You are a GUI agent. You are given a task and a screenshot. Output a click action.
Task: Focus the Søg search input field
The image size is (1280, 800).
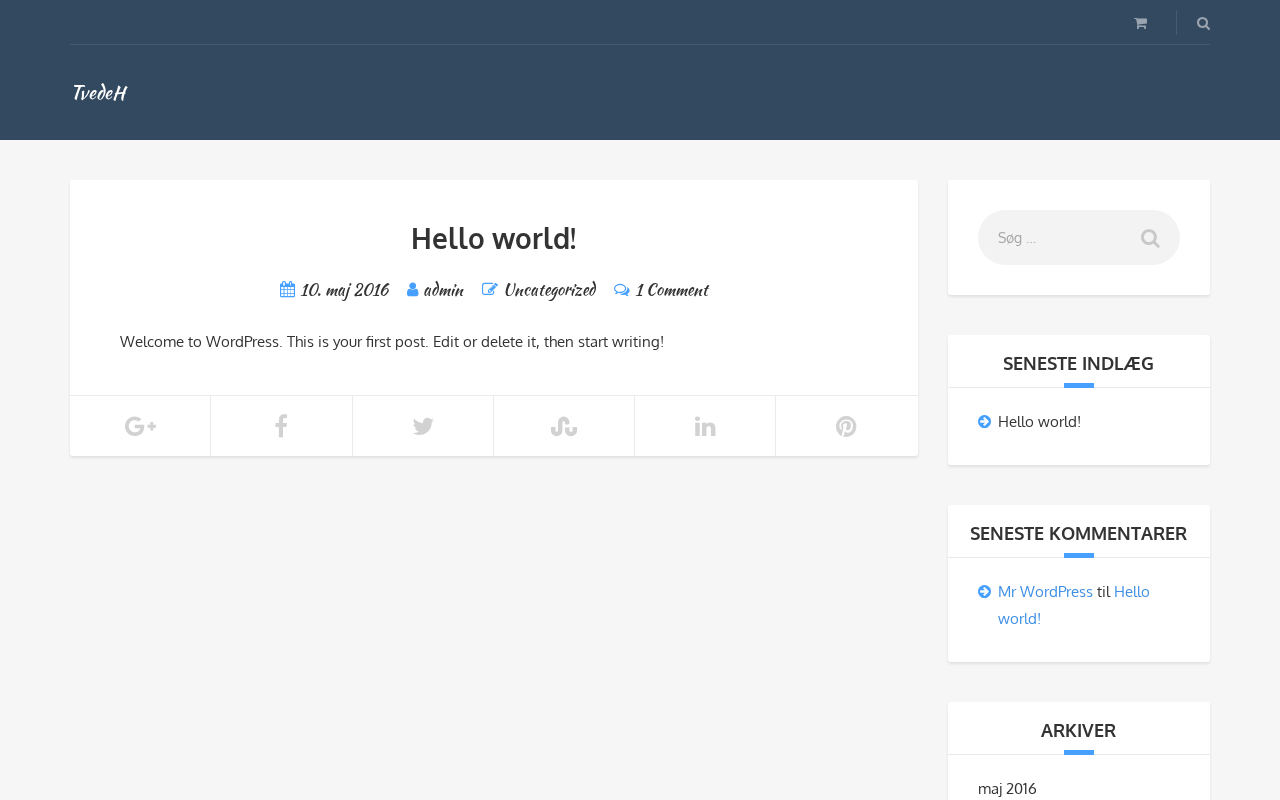coord(1055,238)
